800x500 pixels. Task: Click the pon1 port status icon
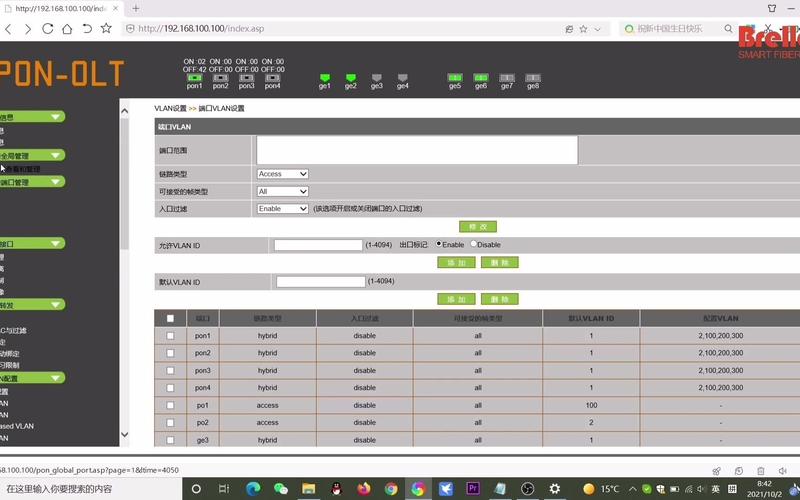pyautogui.click(x=194, y=78)
